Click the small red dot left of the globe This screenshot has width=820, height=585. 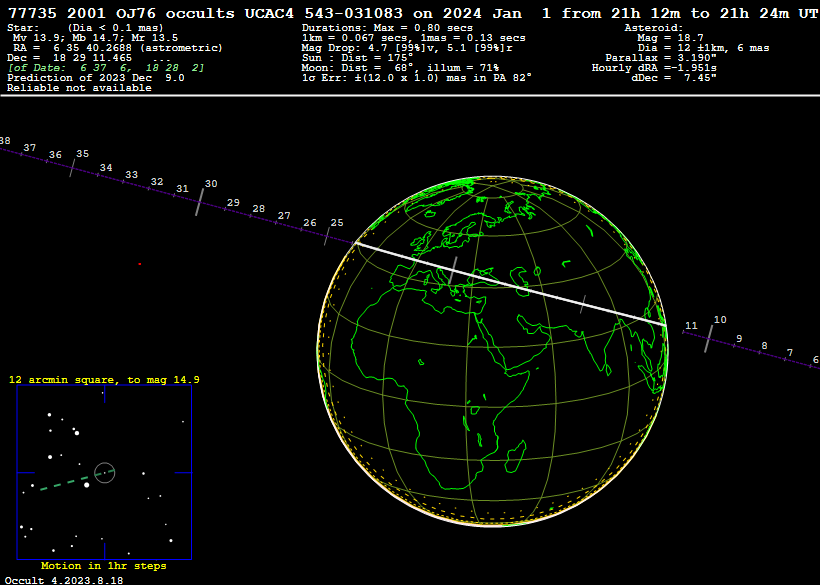[140, 264]
